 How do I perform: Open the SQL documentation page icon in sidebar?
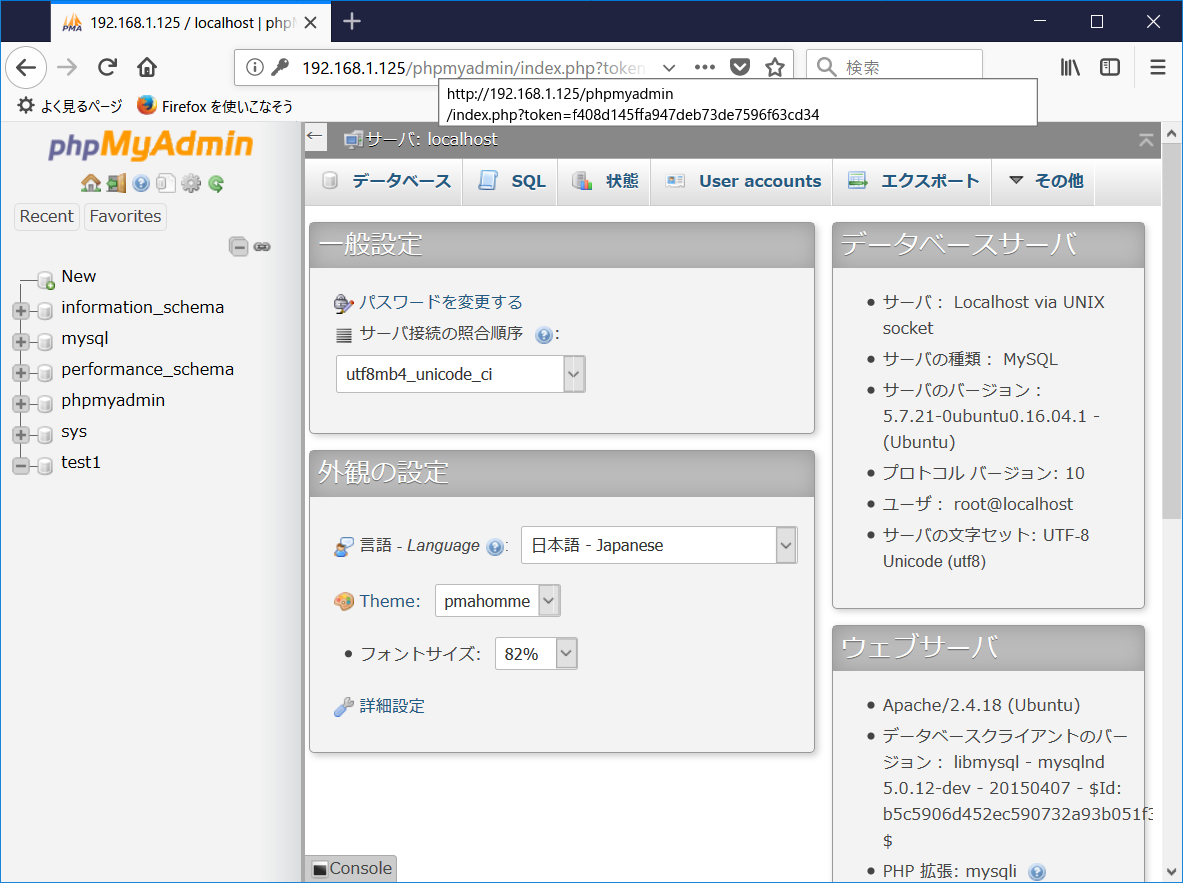(x=166, y=183)
